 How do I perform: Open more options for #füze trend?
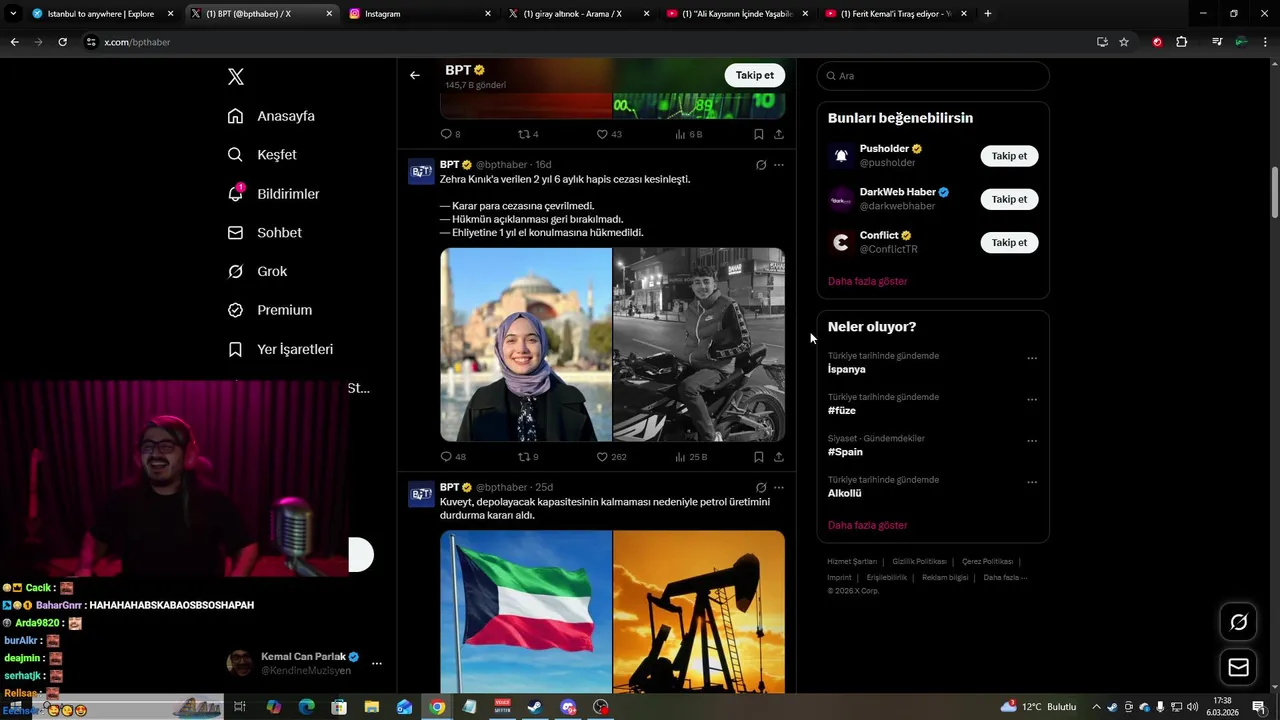tap(1032, 400)
